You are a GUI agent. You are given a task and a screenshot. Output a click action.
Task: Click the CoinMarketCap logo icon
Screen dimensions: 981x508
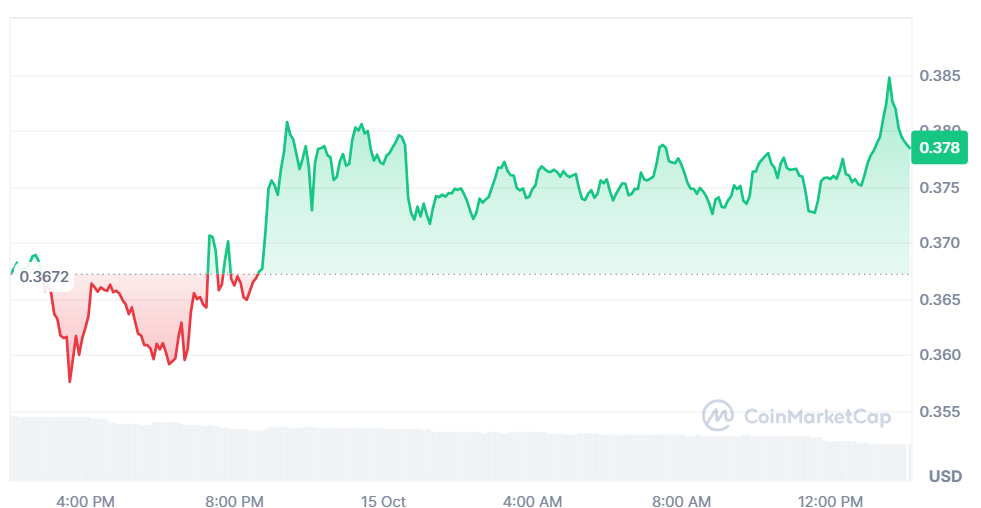click(x=717, y=415)
